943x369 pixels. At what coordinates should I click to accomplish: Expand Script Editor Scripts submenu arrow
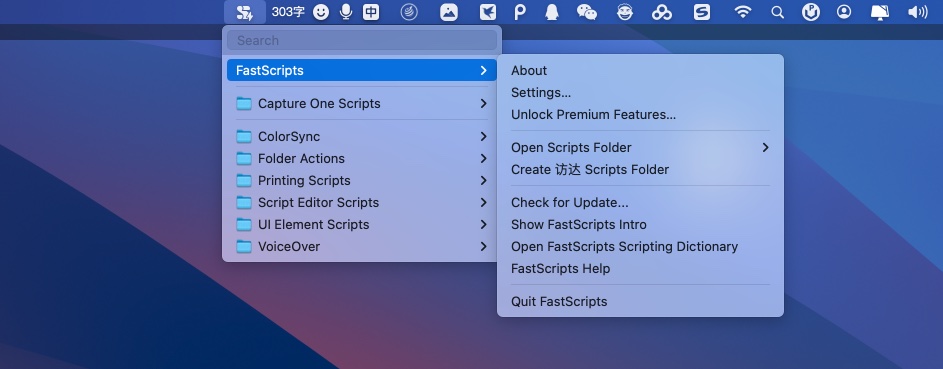click(x=484, y=203)
